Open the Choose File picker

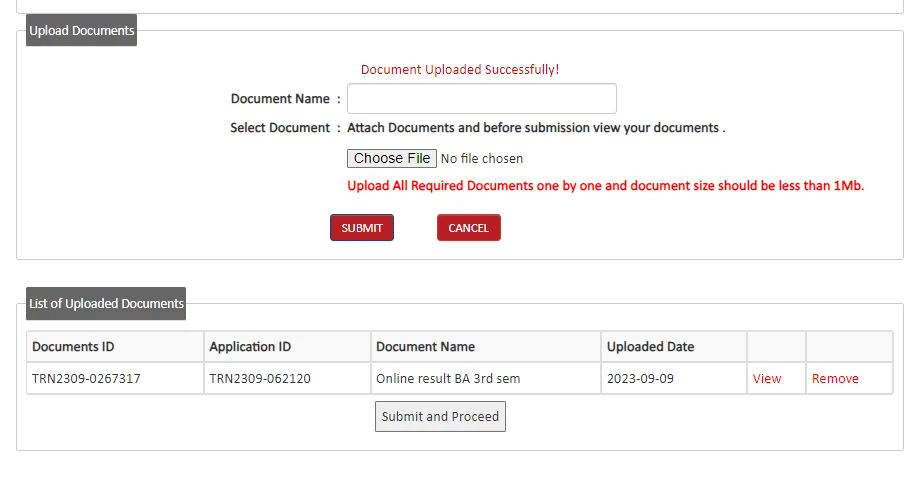point(392,158)
